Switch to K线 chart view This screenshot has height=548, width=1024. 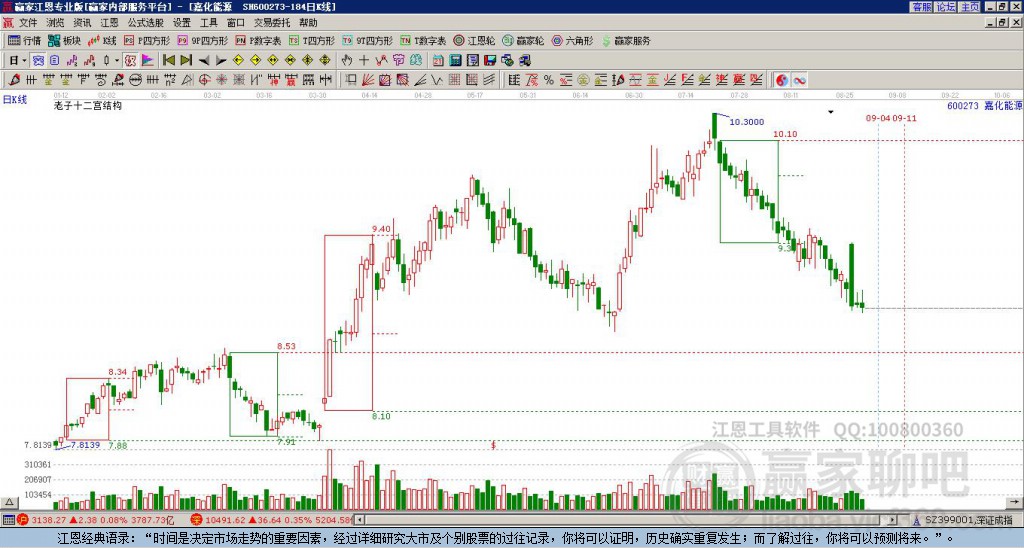[x=102, y=40]
